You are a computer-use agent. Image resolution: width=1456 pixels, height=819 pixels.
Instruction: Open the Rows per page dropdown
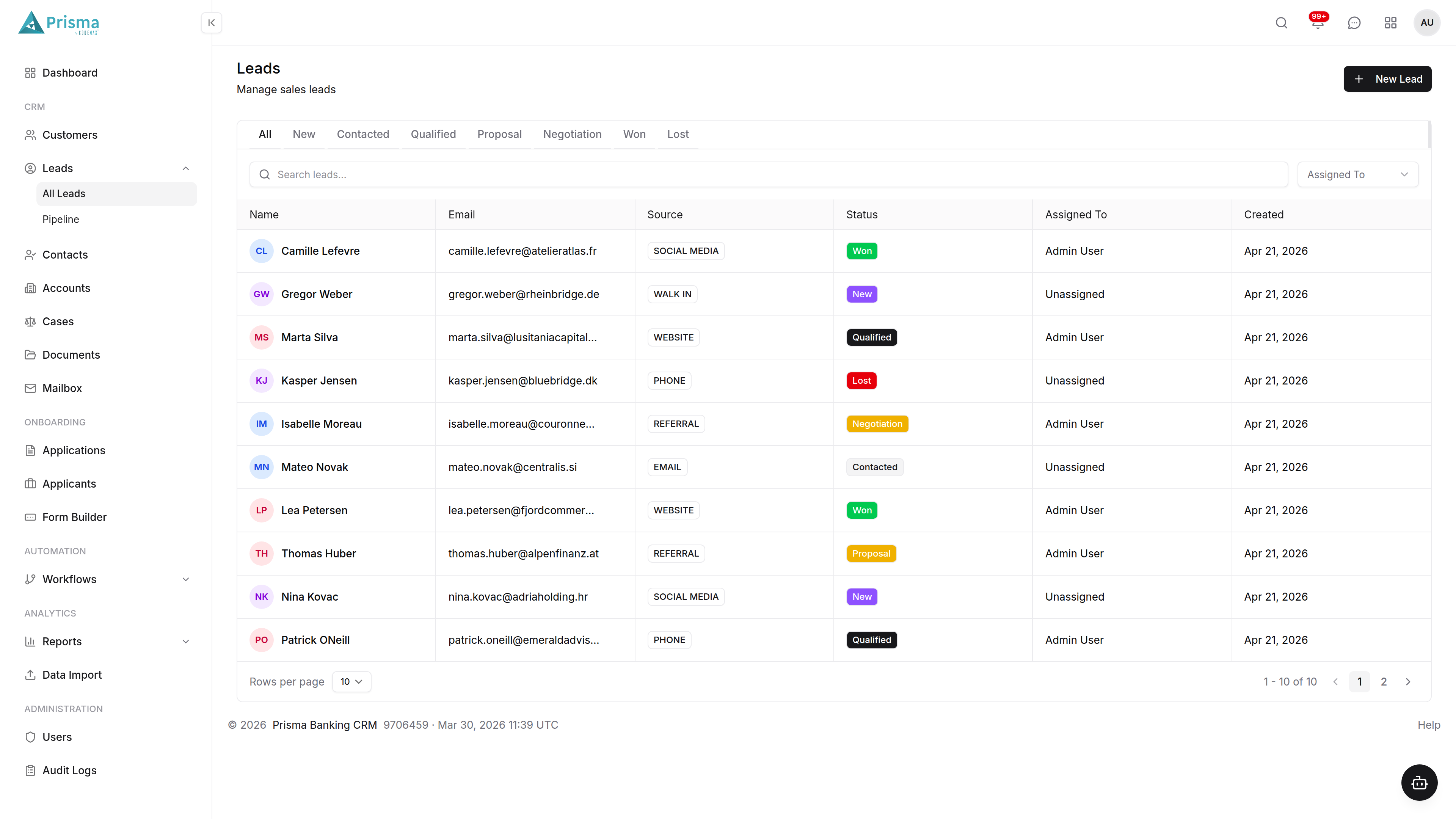tap(351, 682)
